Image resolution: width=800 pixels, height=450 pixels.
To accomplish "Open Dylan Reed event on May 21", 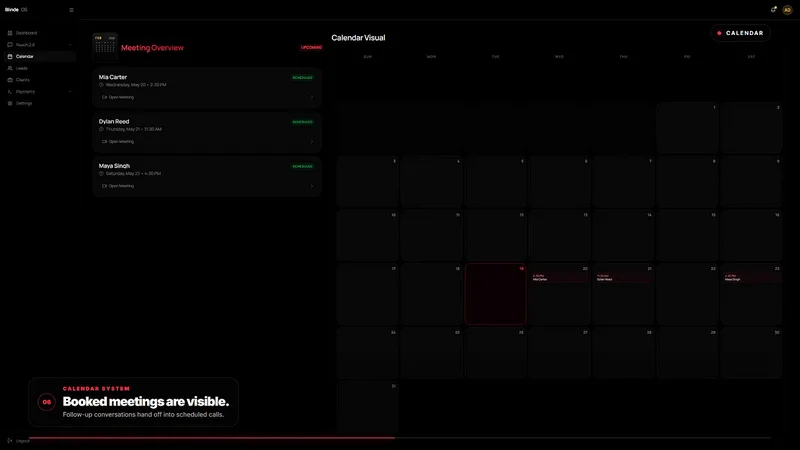I will click(x=623, y=278).
